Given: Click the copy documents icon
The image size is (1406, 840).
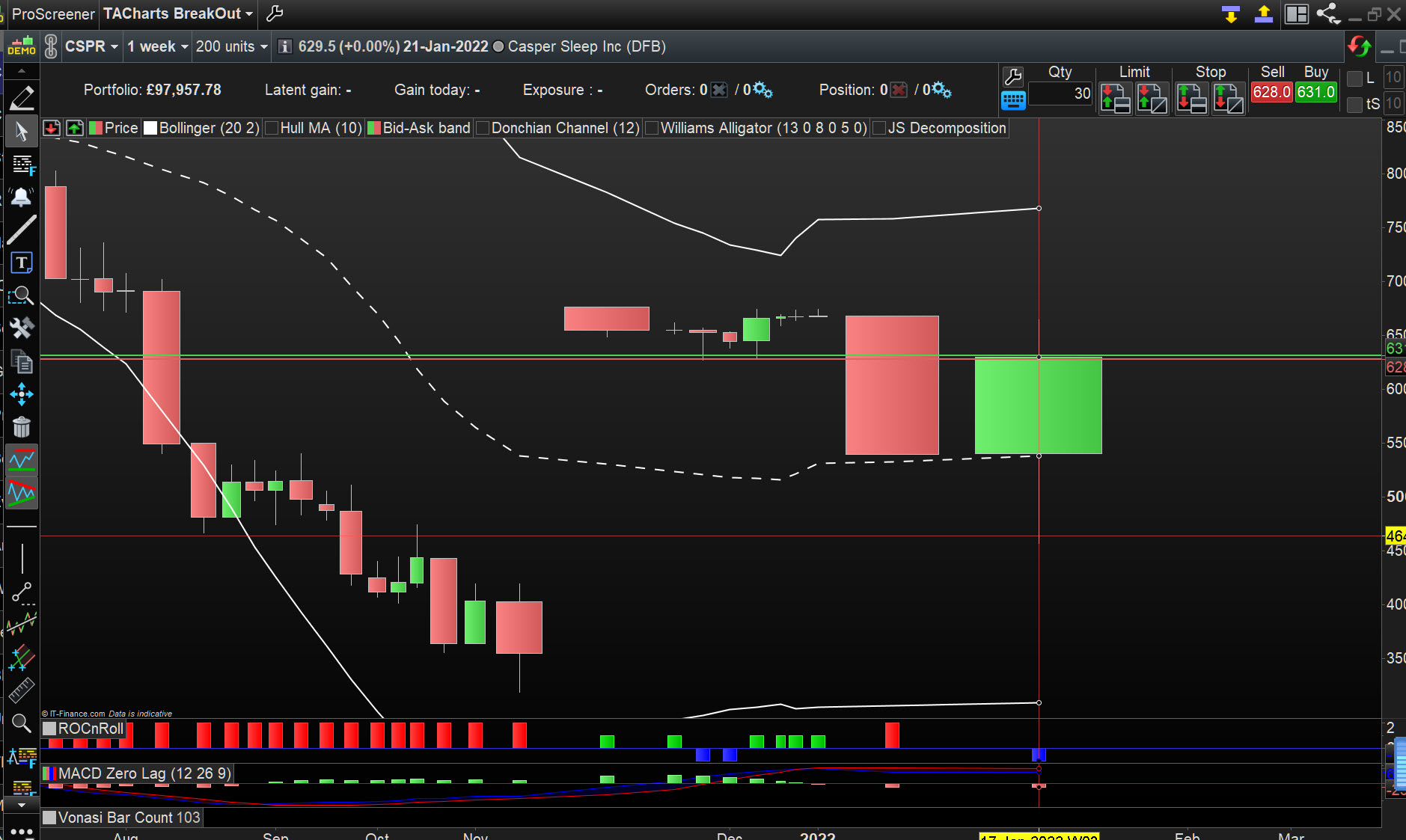Looking at the screenshot, I should 21,361.
